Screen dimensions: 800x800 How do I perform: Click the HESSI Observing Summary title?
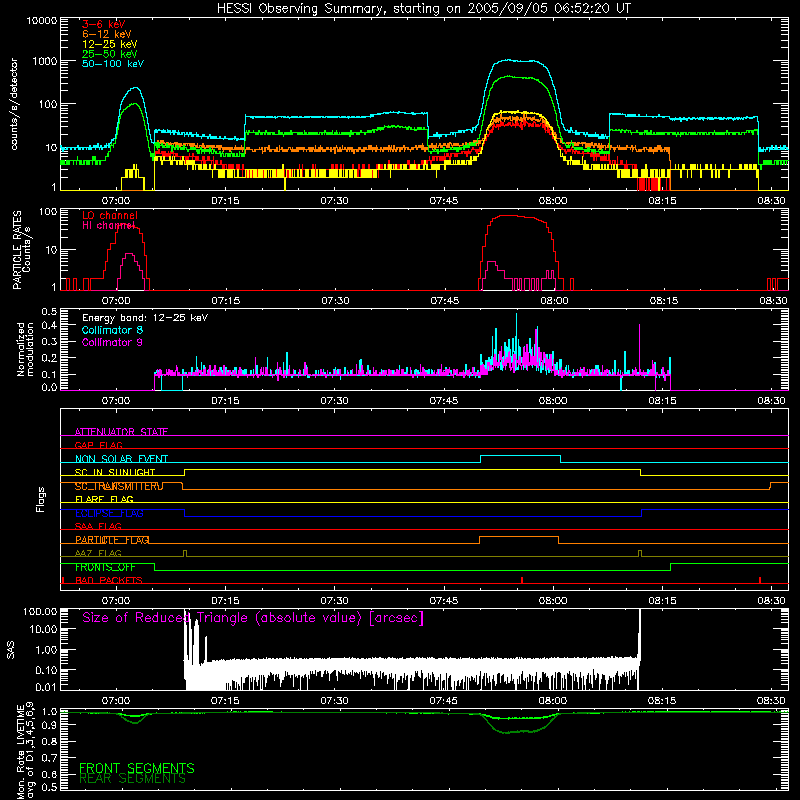(424, 9)
